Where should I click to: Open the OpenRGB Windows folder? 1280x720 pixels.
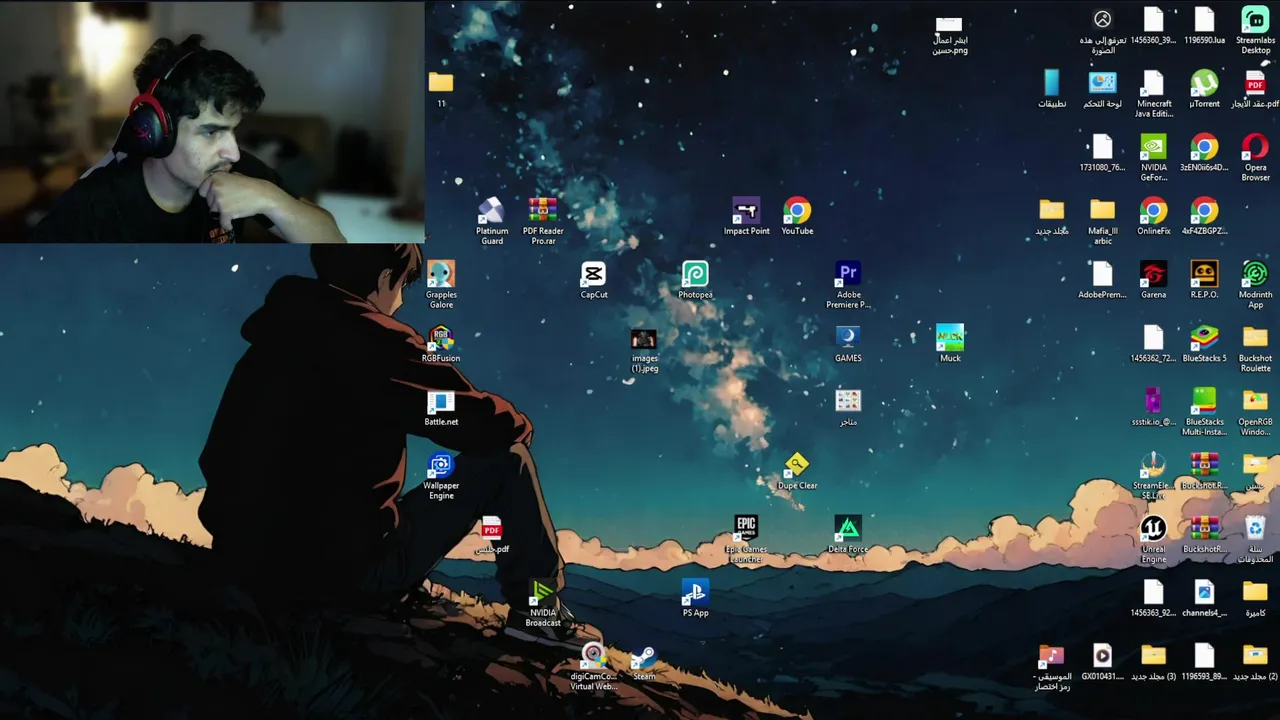1255,412
